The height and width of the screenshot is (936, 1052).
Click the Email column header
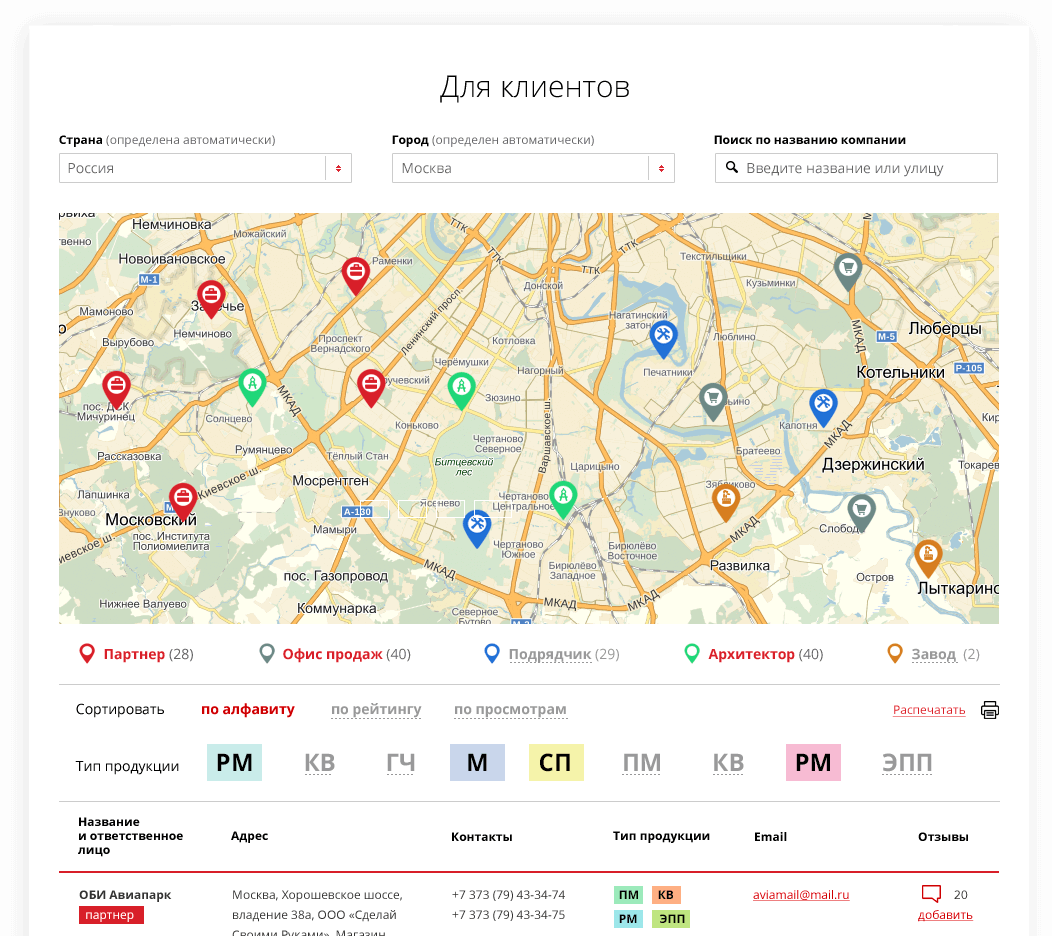click(x=770, y=837)
